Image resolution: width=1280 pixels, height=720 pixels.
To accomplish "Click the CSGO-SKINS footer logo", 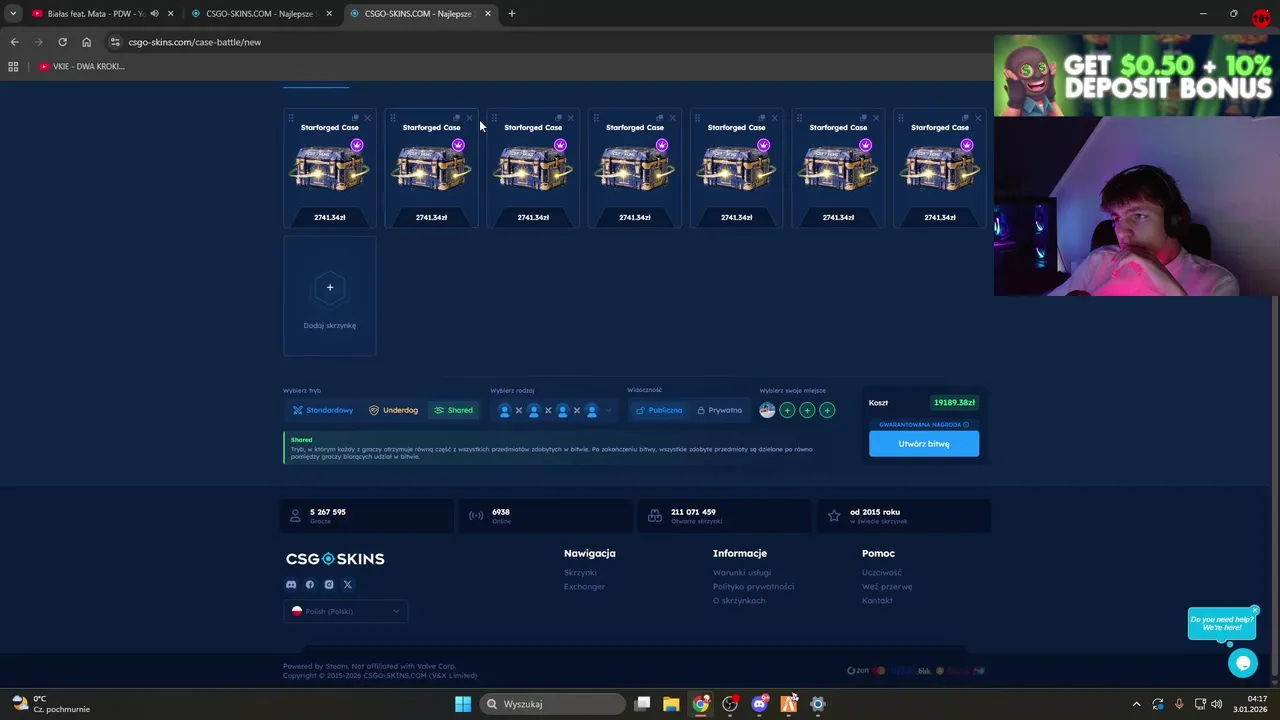I will (x=335, y=559).
